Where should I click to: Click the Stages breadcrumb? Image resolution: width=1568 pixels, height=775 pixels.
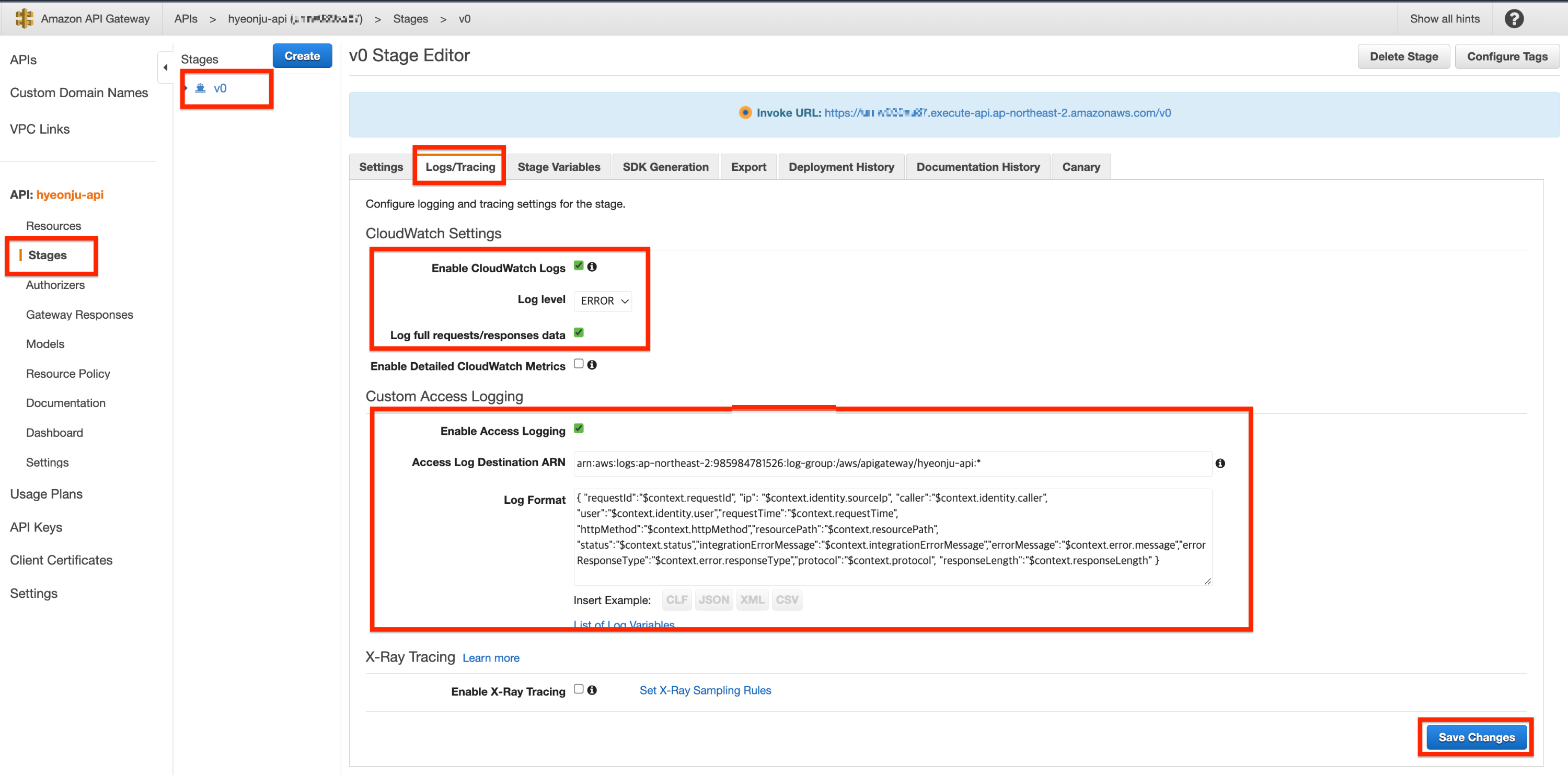410,19
